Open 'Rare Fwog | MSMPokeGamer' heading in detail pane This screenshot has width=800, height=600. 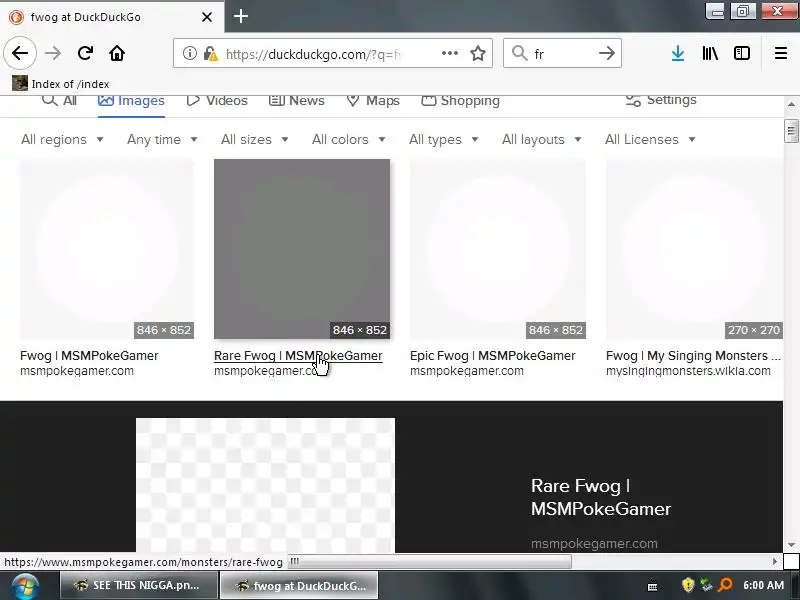[601, 497]
